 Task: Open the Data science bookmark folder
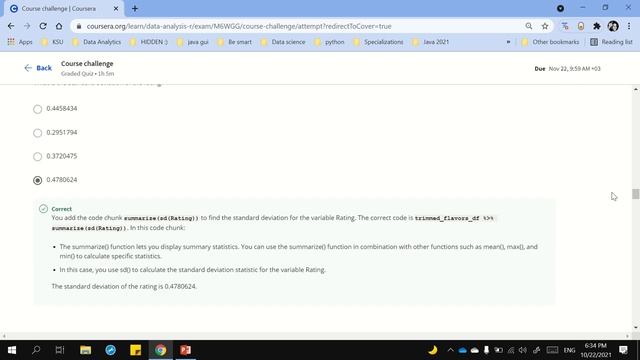point(283,42)
